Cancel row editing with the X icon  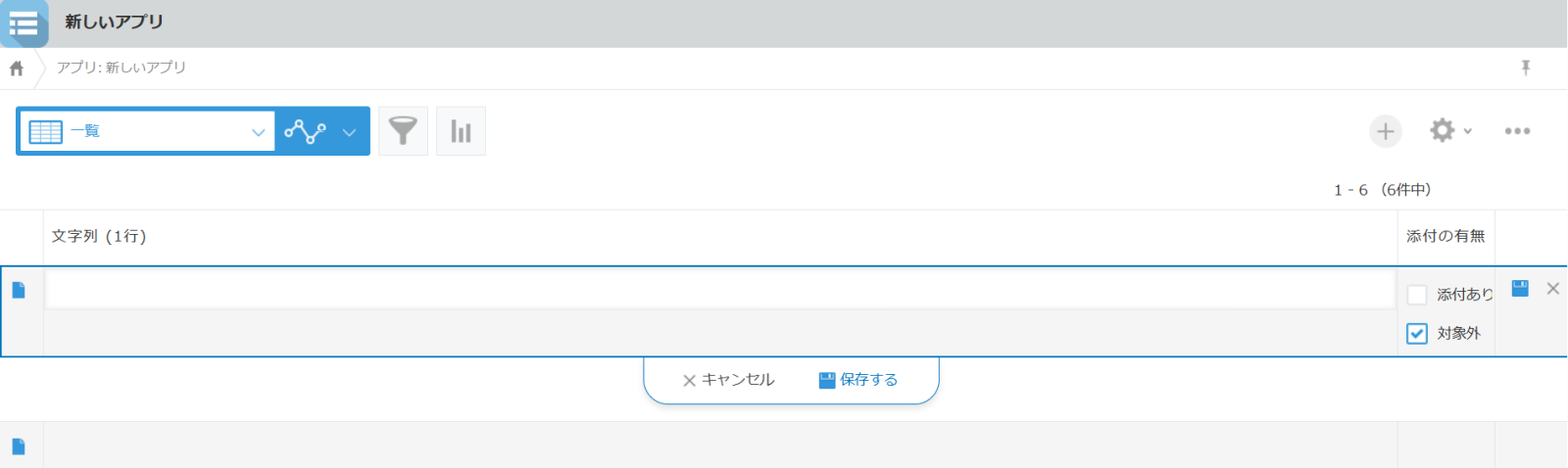click(x=1552, y=289)
